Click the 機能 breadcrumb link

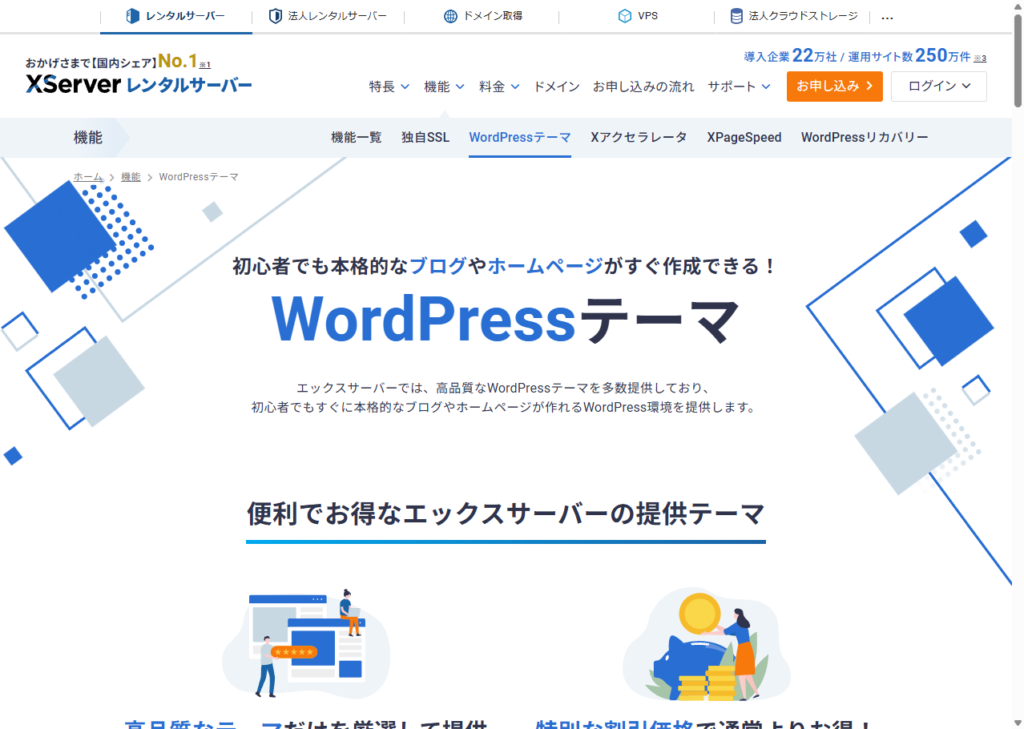pyautogui.click(x=131, y=177)
